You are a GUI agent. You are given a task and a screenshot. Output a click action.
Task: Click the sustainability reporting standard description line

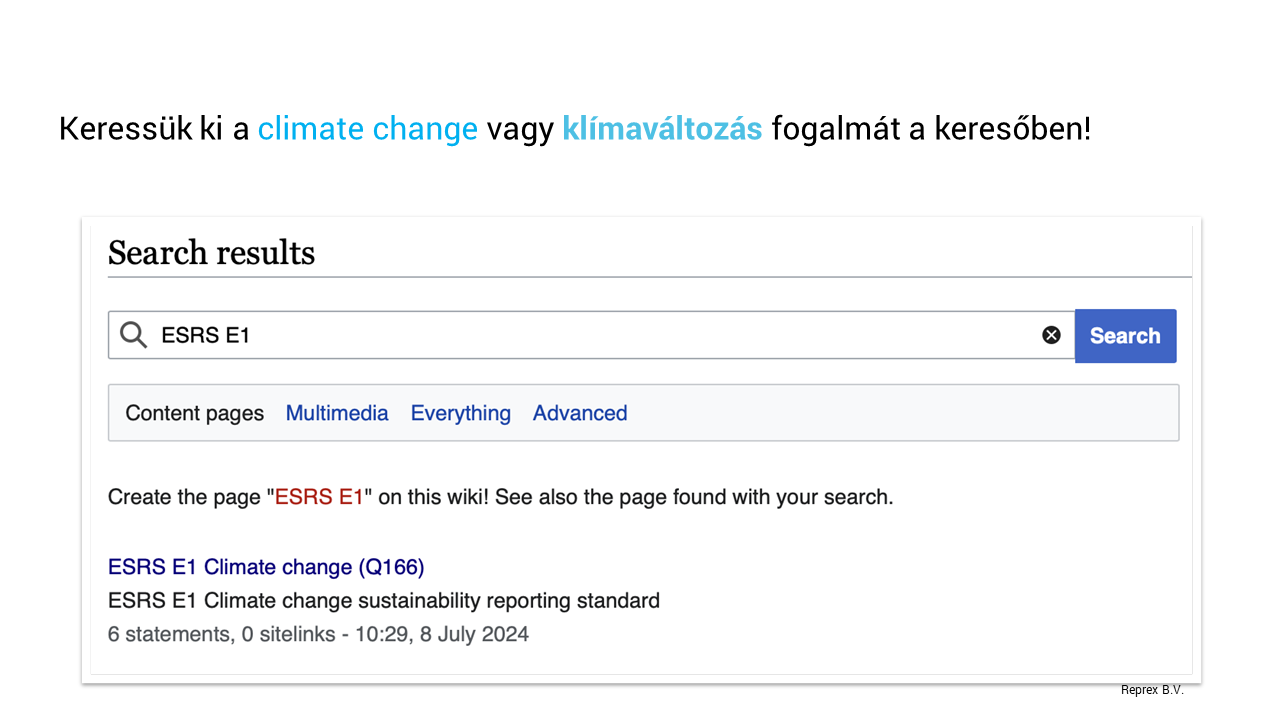click(x=383, y=601)
